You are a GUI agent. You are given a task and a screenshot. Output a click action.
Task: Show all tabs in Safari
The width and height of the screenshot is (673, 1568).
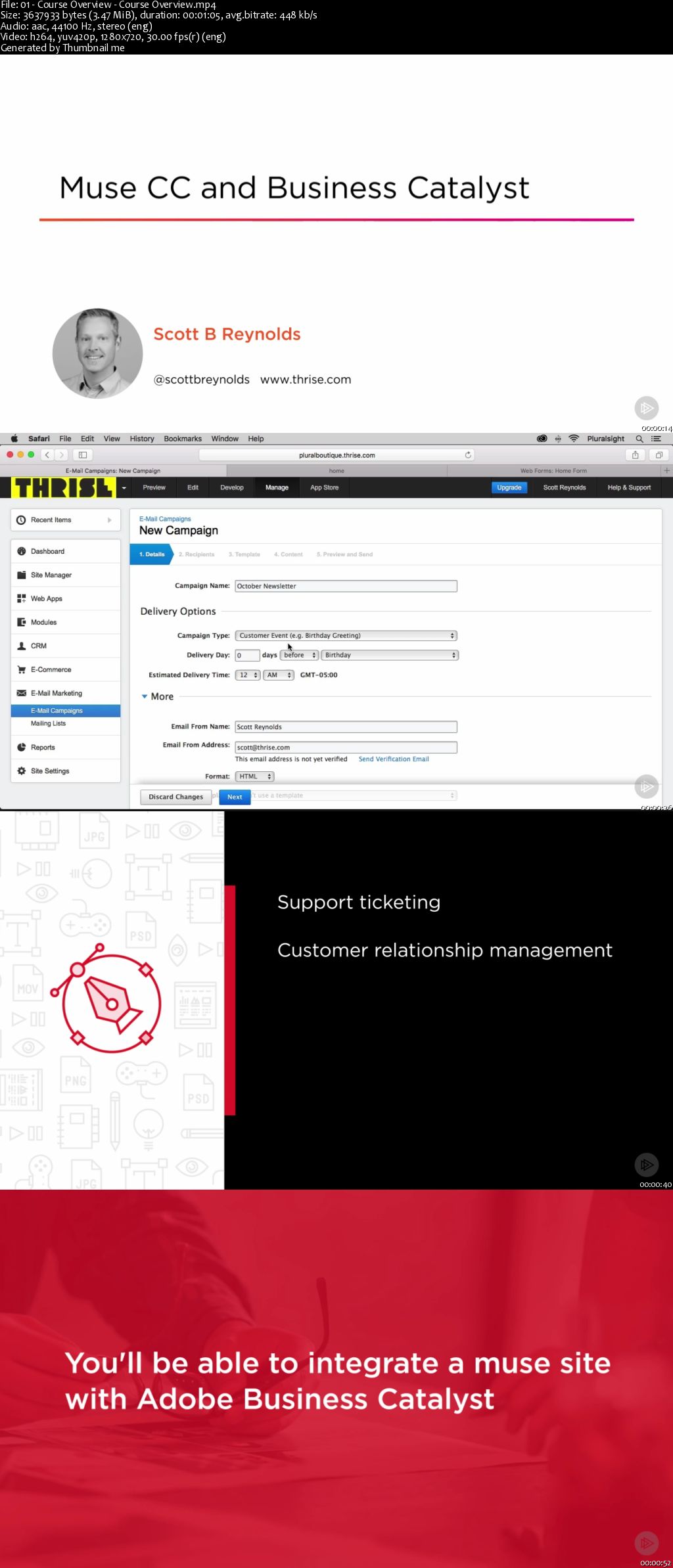pos(659,455)
